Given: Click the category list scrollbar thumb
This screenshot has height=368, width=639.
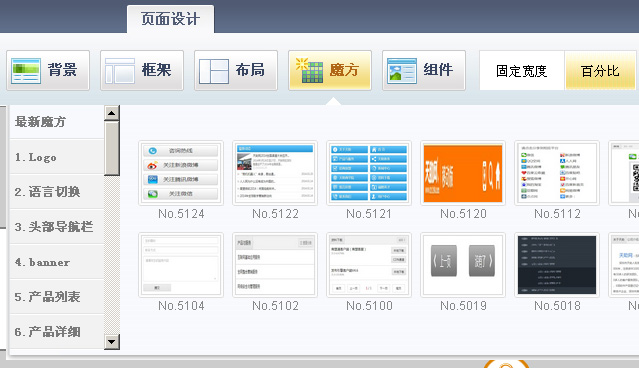Looking at the screenshot, I should pos(112,148).
